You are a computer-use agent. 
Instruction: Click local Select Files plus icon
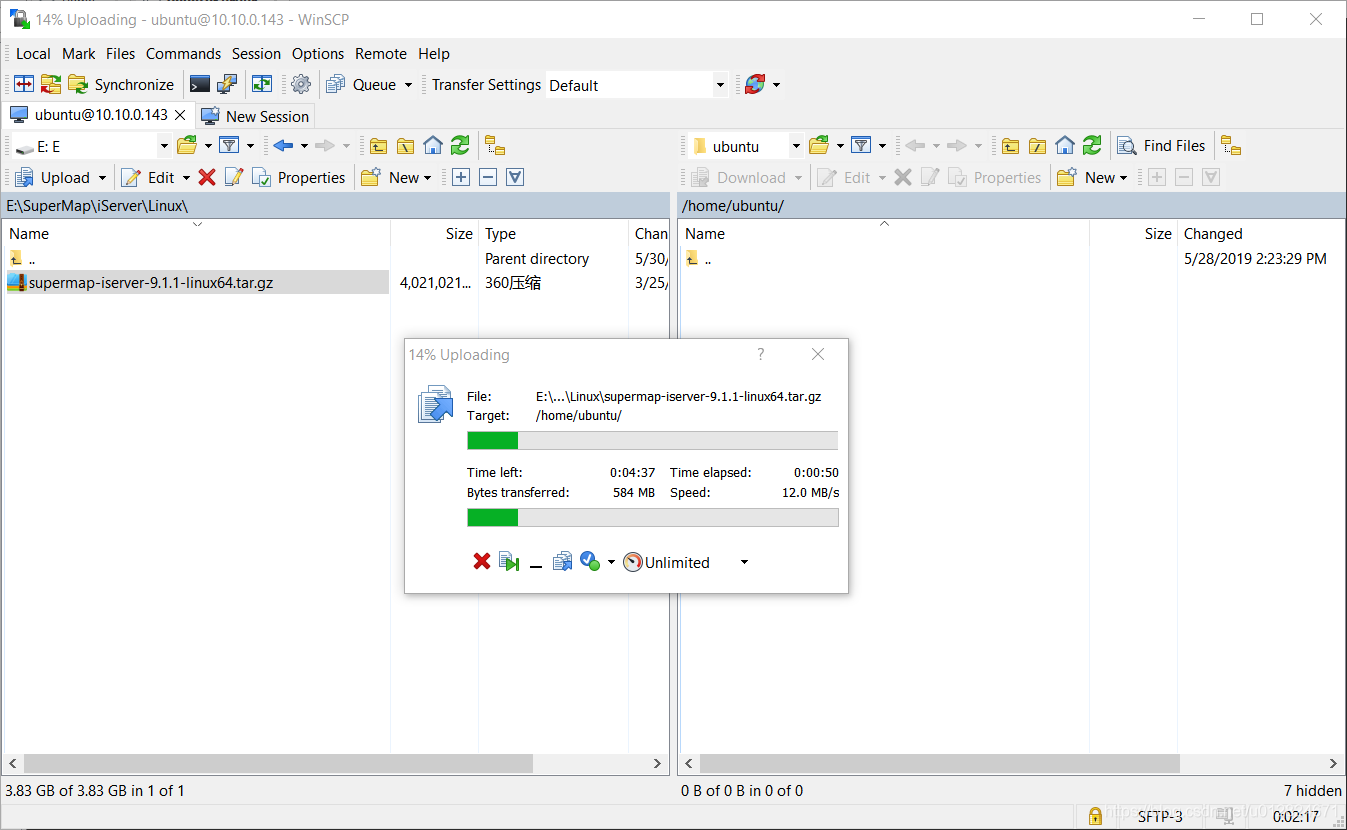461,177
